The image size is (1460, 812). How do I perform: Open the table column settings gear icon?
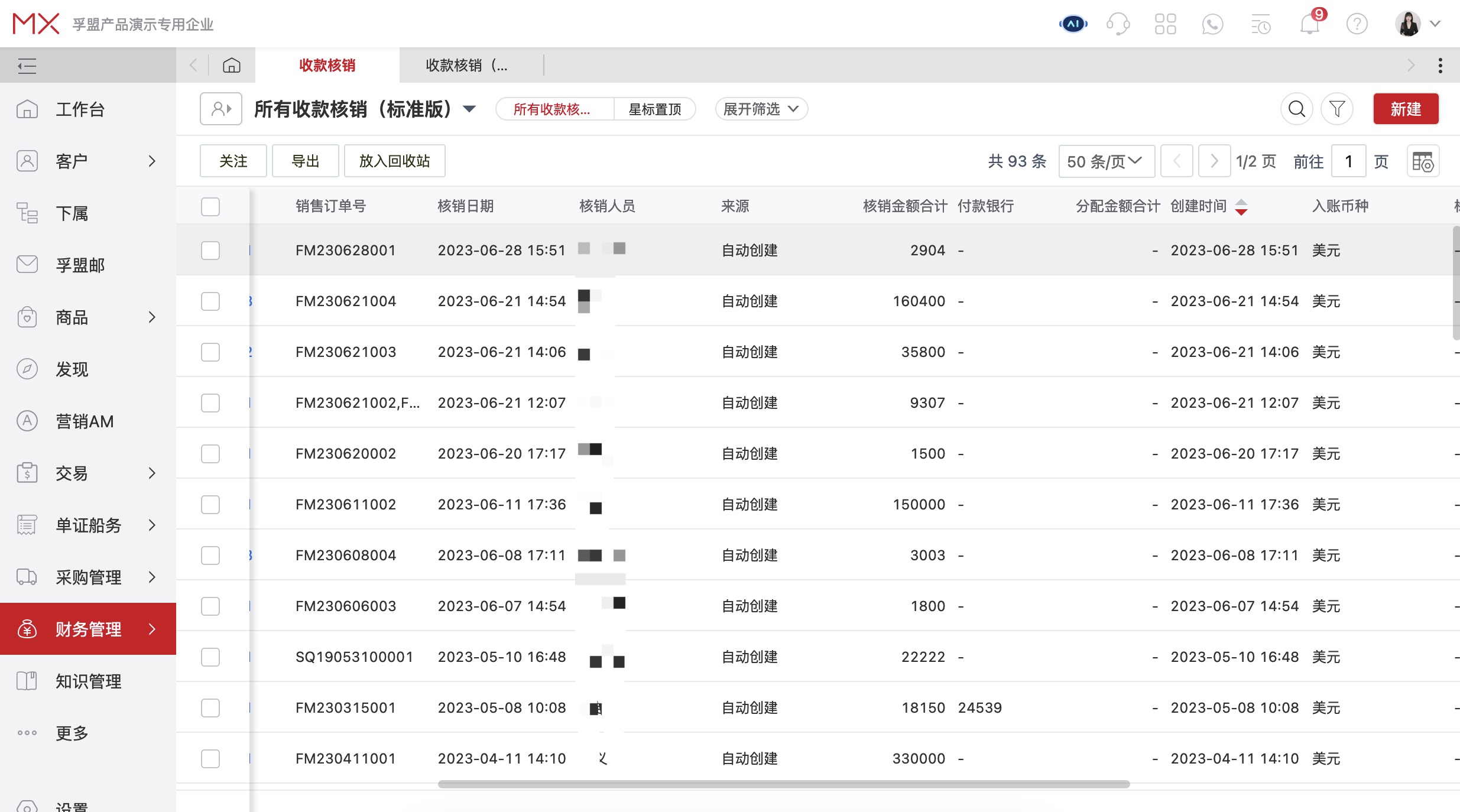pos(1423,160)
